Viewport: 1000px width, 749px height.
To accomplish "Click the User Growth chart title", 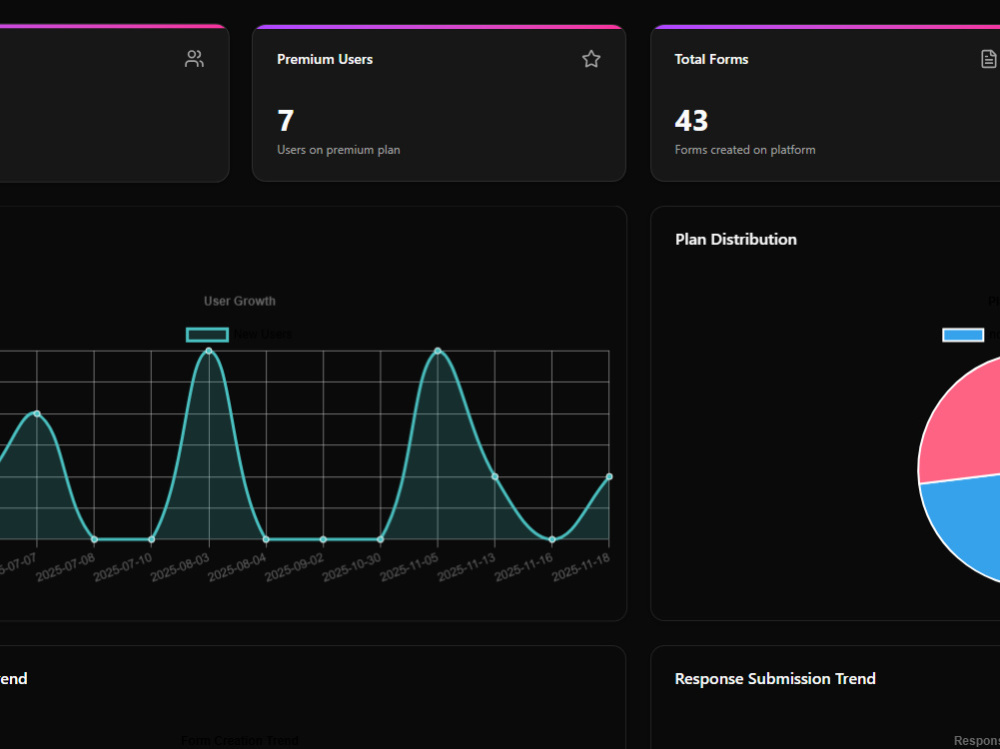I will 240,301.
